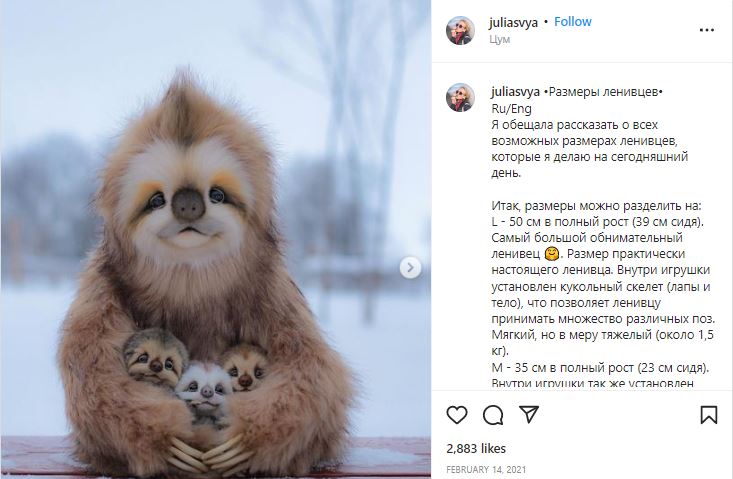The height and width of the screenshot is (479, 733).
Task: Save the post with the bookmark icon
Action: click(709, 415)
